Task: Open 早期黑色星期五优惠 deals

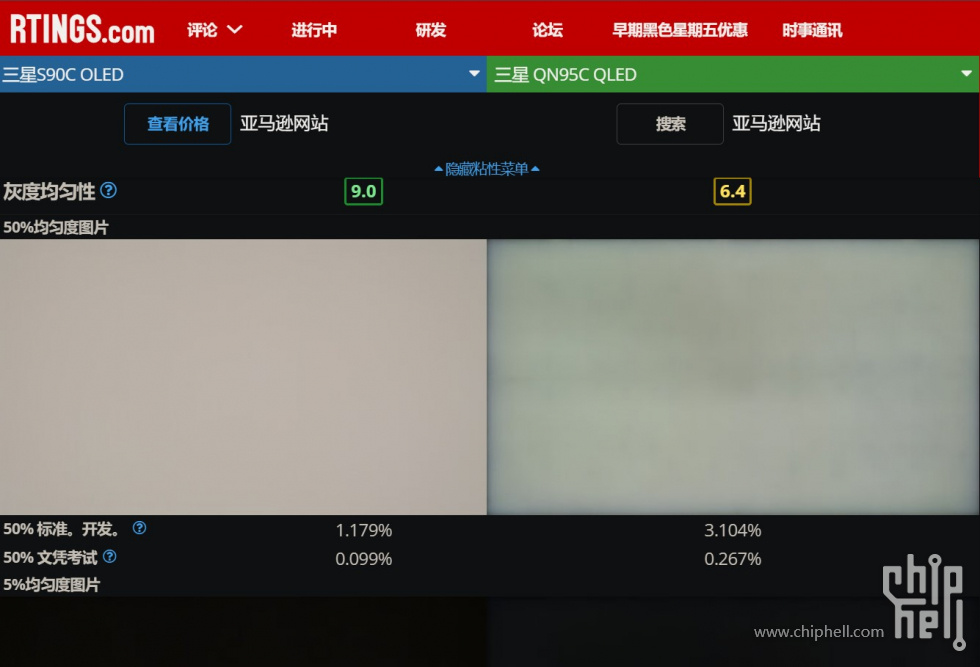Action: 679,30
